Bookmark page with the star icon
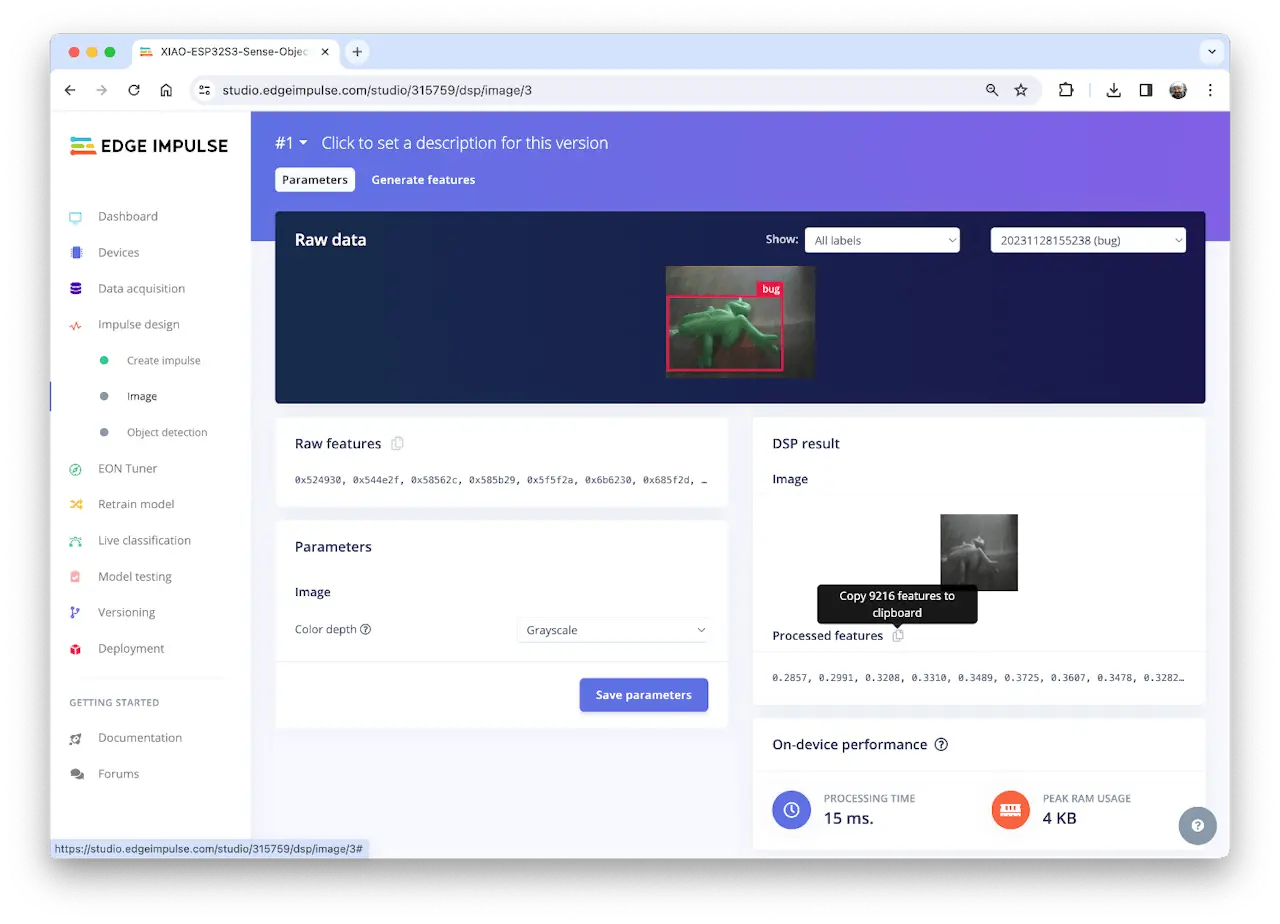 coord(1021,90)
